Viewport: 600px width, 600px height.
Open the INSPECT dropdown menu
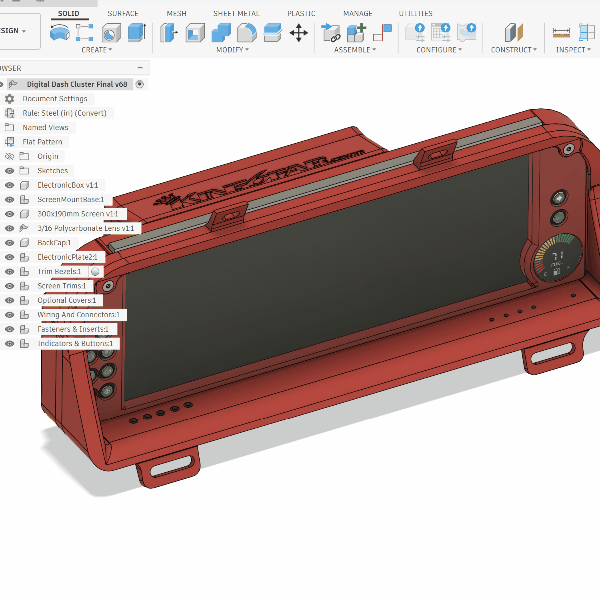tap(573, 50)
